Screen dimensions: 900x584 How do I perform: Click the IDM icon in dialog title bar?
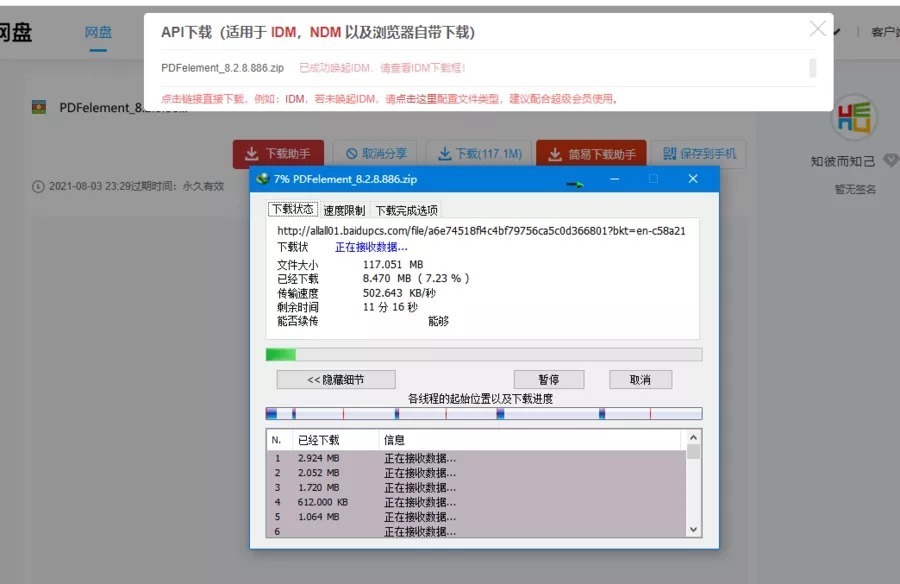(x=263, y=179)
